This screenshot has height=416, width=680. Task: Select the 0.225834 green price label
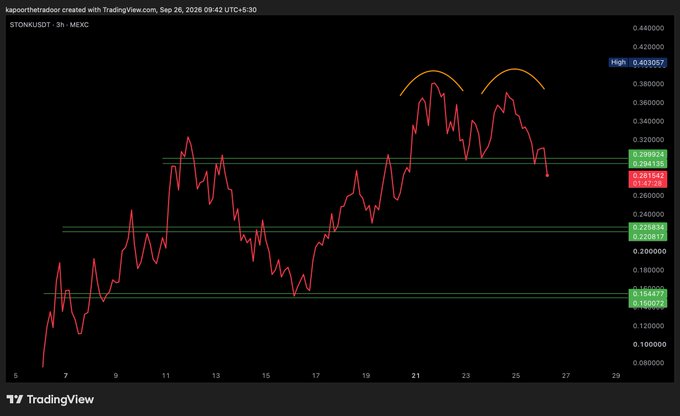[x=648, y=227]
